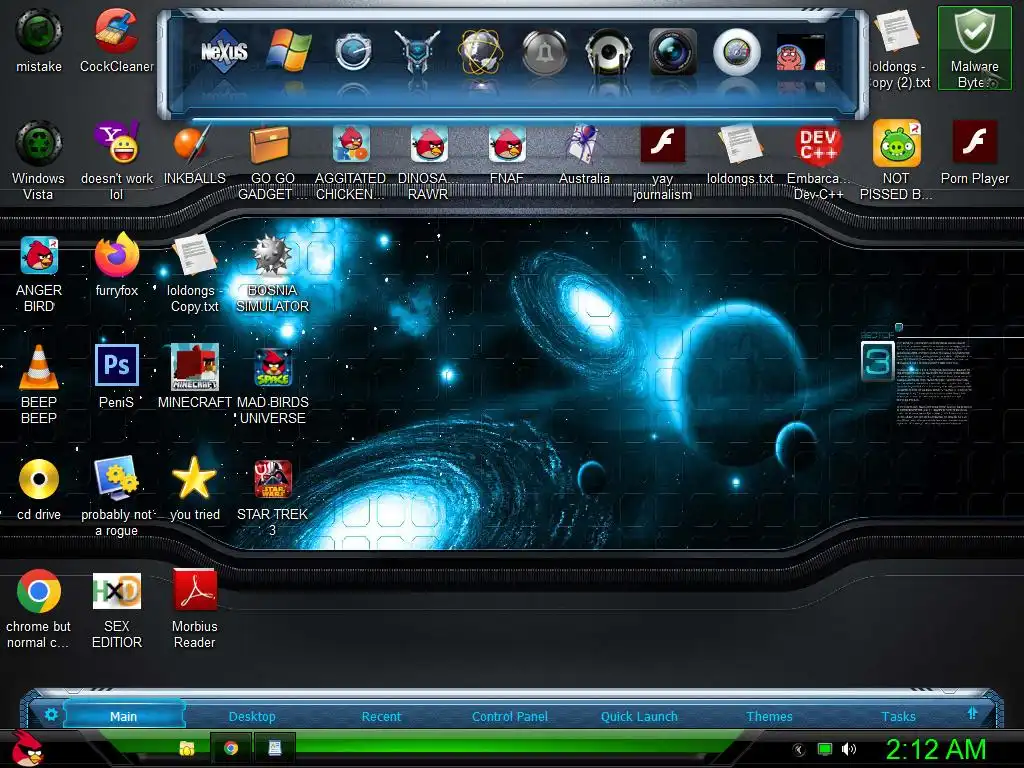Image resolution: width=1024 pixels, height=768 pixels.
Task: Open loldongs.txt file icon
Action: click(740, 153)
